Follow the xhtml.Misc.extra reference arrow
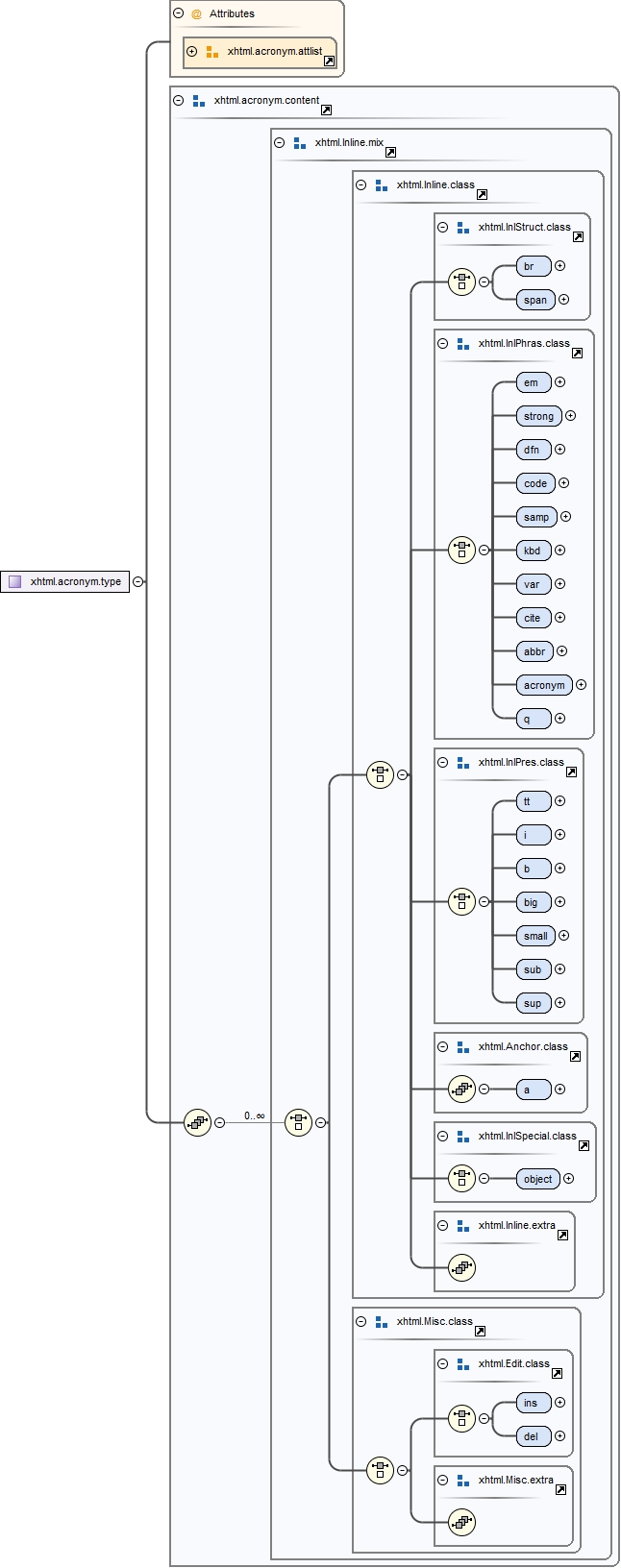621x1568 pixels. coord(560,1489)
